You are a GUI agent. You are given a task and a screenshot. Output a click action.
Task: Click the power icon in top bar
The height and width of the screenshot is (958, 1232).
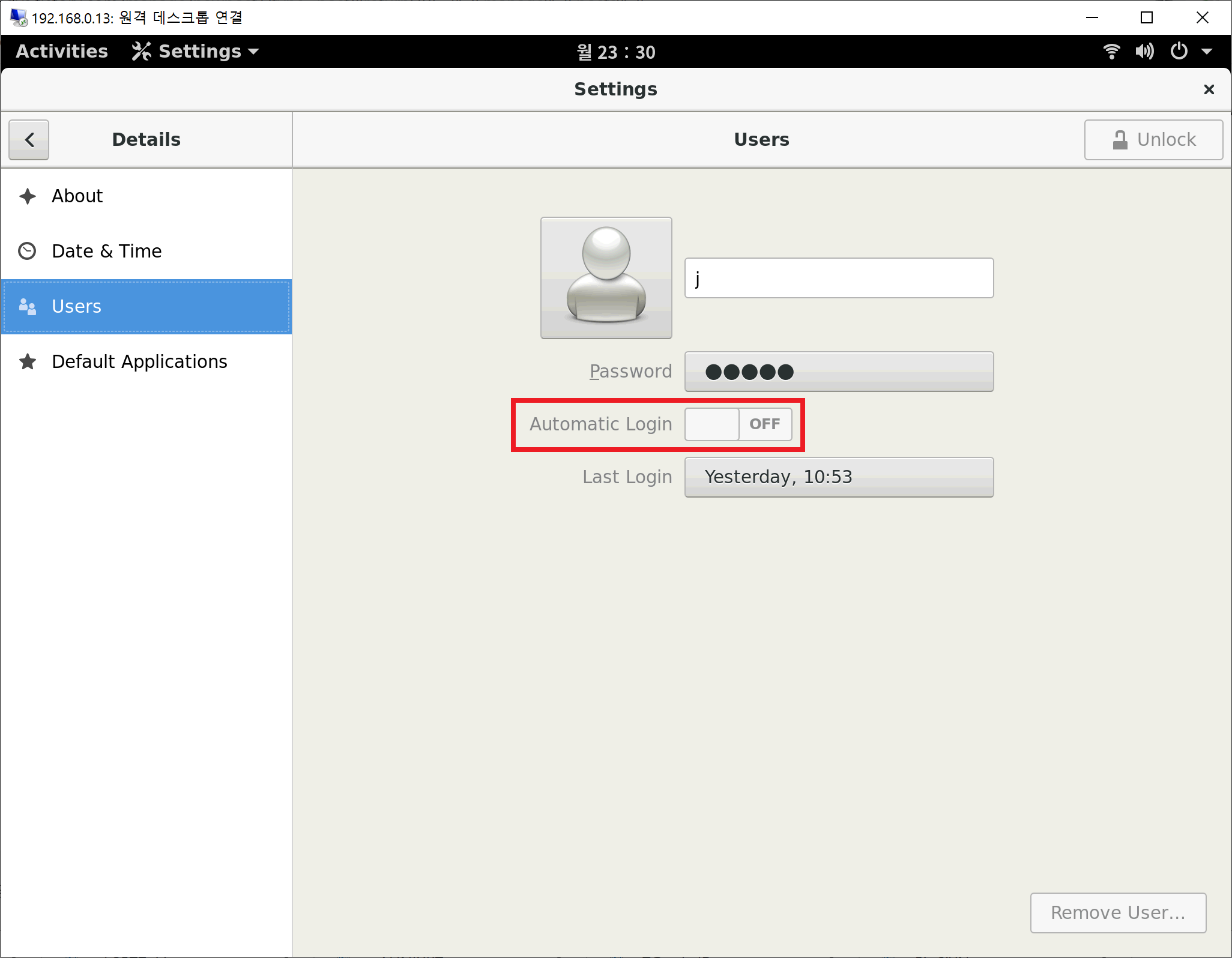(1179, 52)
